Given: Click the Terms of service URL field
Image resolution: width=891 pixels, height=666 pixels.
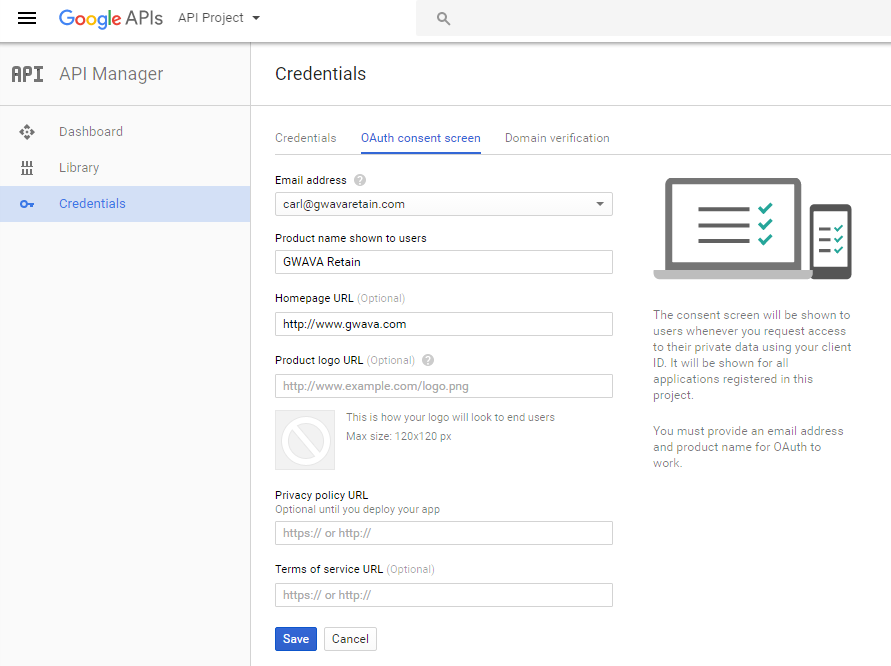Looking at the screenshot, I should pyautogui.click(x=443, y=595).
